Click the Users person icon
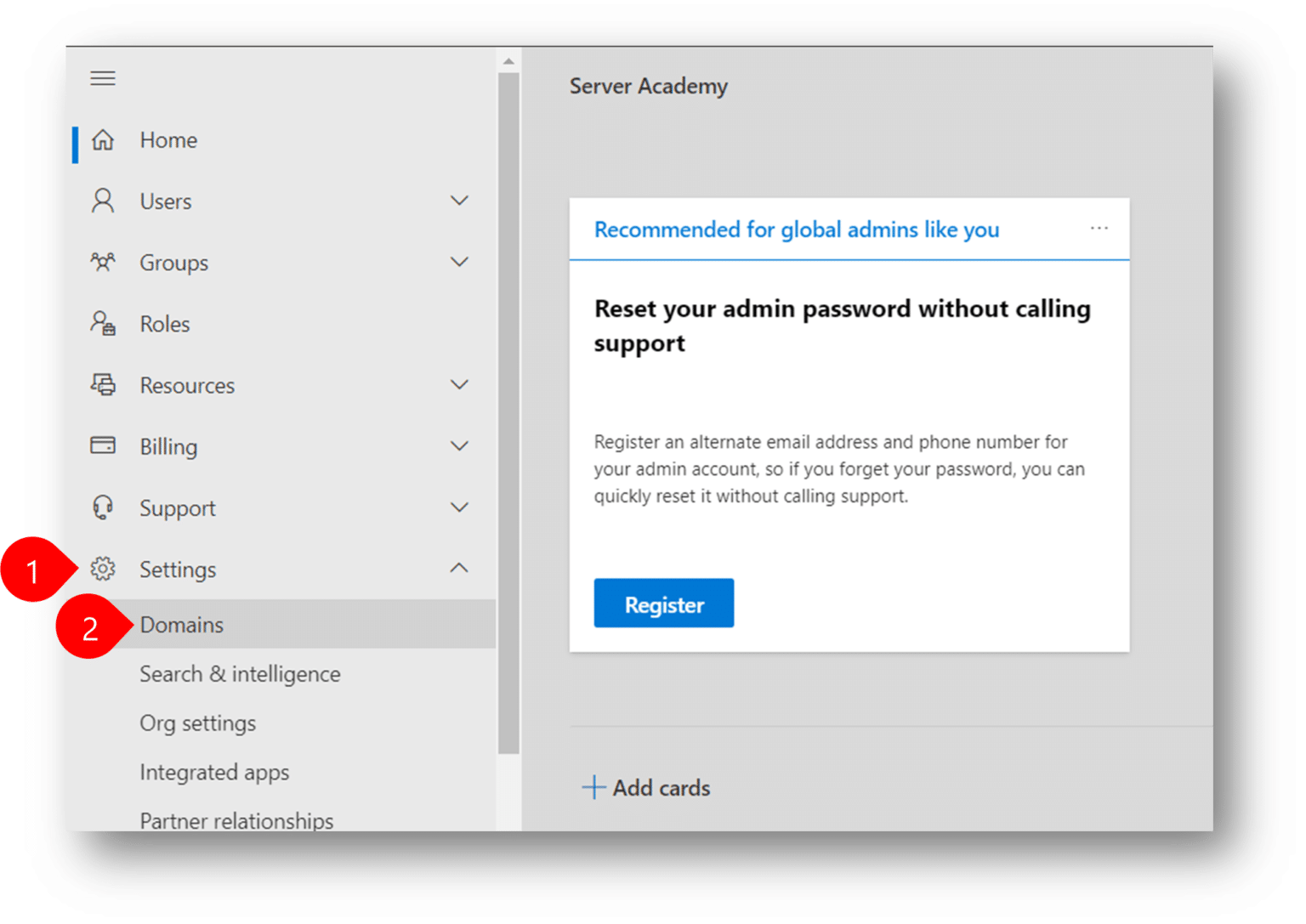Image resolution: width=1306 pixels, height=924 pixels. [x=103, y=201]
